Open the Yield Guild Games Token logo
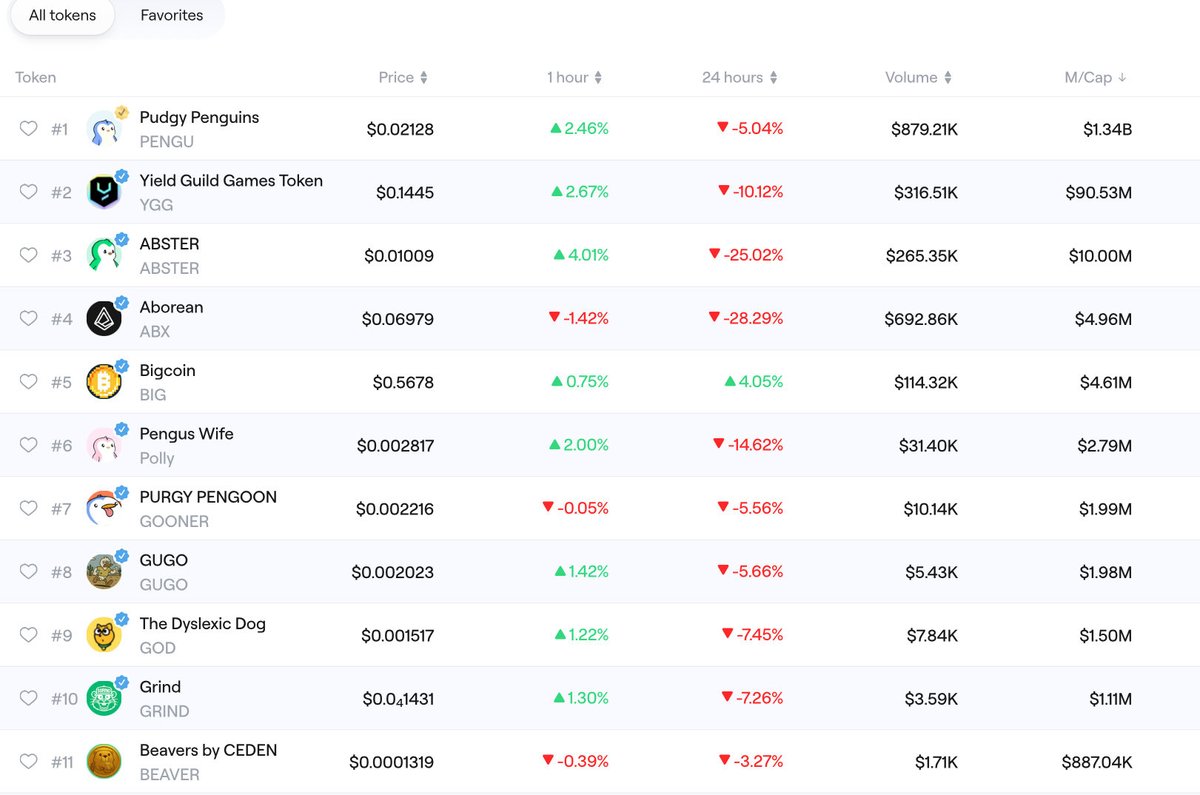The width and height of the screenshot is (1200, 795). 104,192
